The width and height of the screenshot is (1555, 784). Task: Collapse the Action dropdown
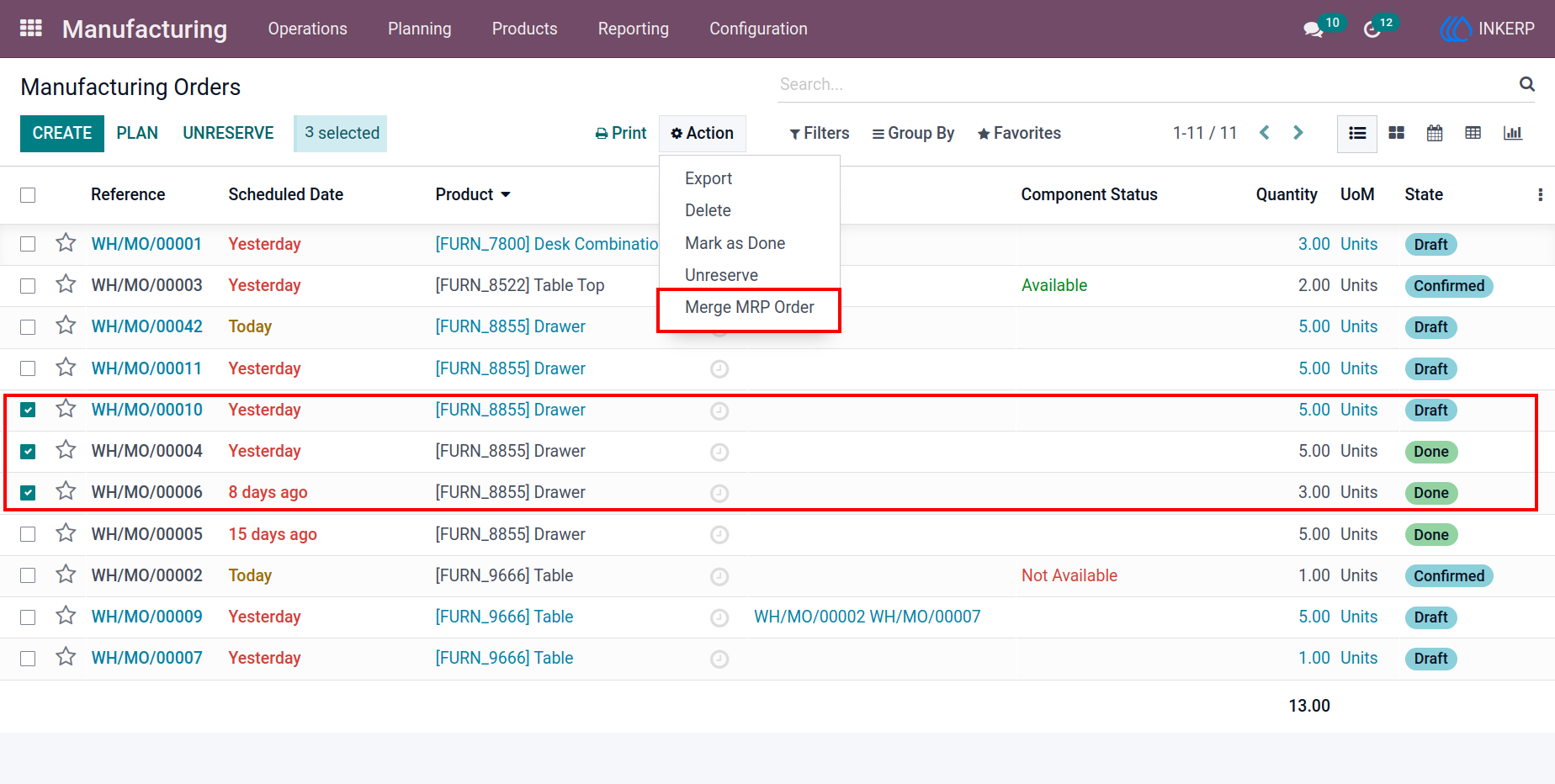coord(703,134)
